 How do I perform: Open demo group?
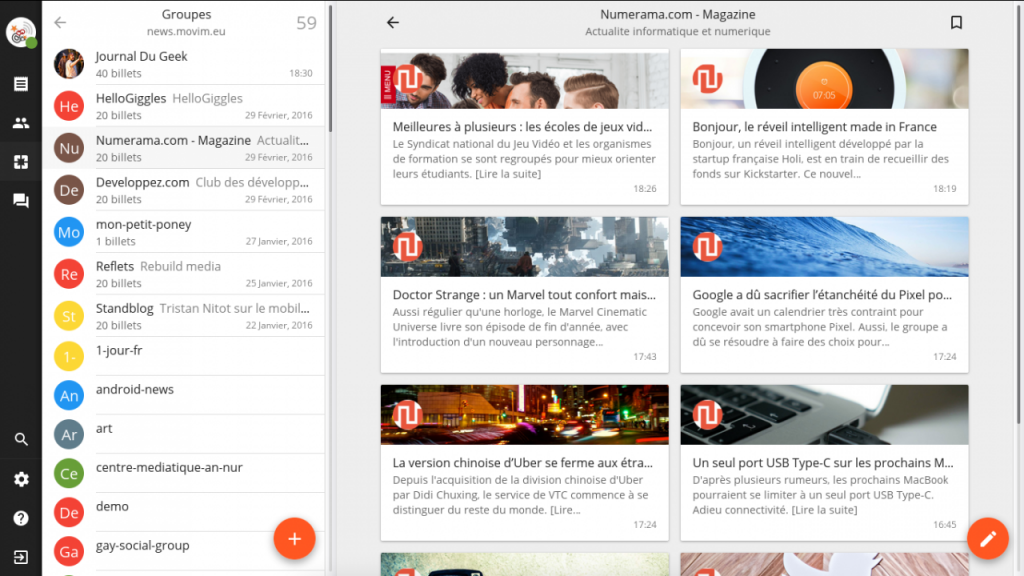coord(184,513)
